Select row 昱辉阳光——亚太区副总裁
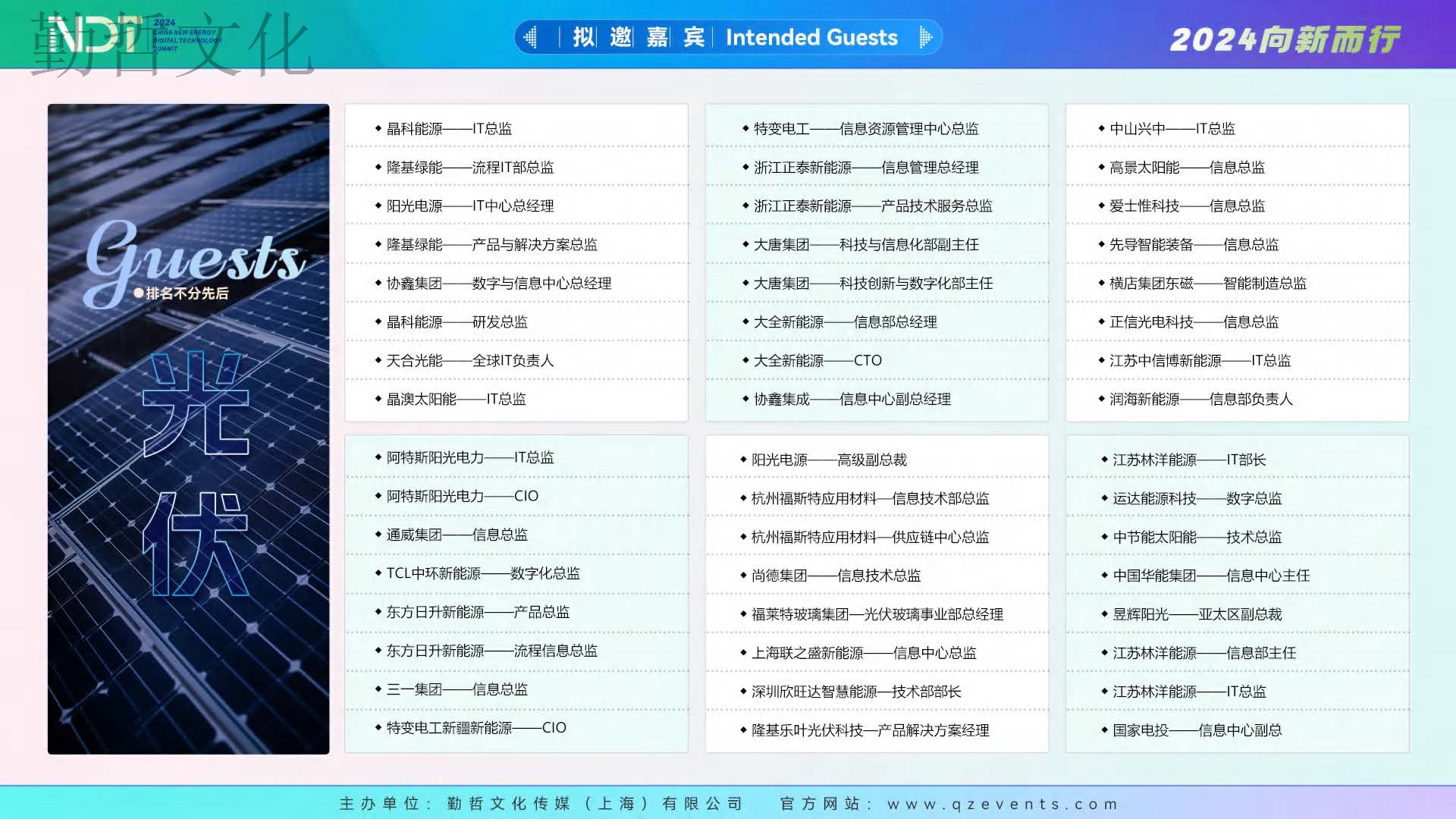The image size is (1456, 819). pyautogui.click(x=1238, y=615)
